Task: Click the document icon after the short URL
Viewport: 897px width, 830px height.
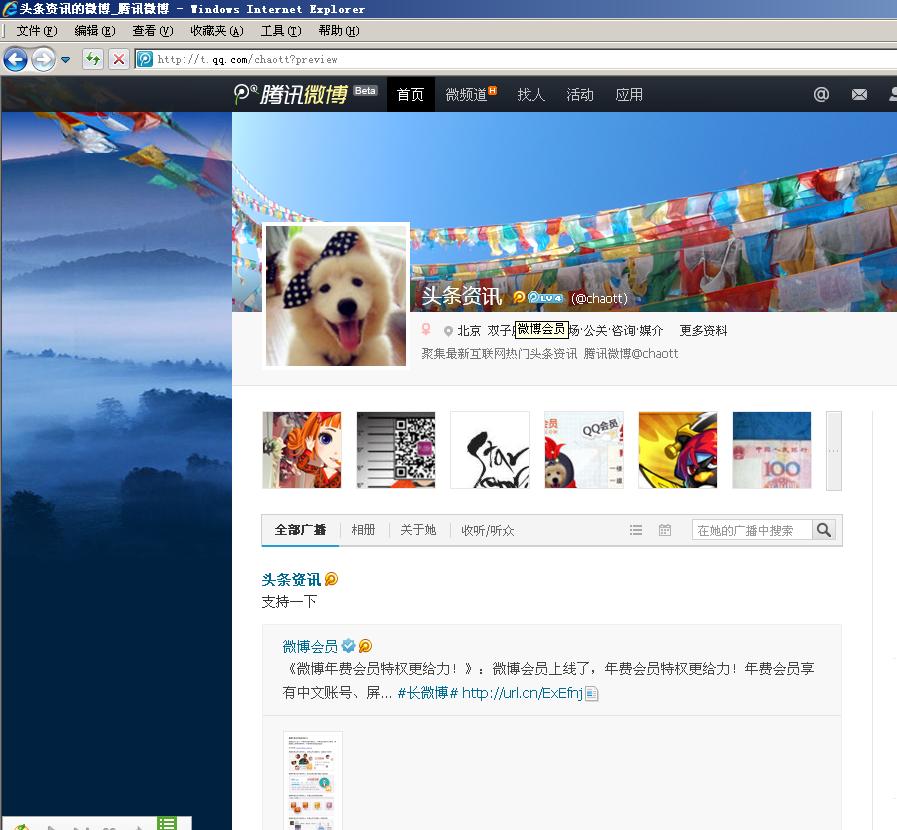Action: [x=591, y=693]
